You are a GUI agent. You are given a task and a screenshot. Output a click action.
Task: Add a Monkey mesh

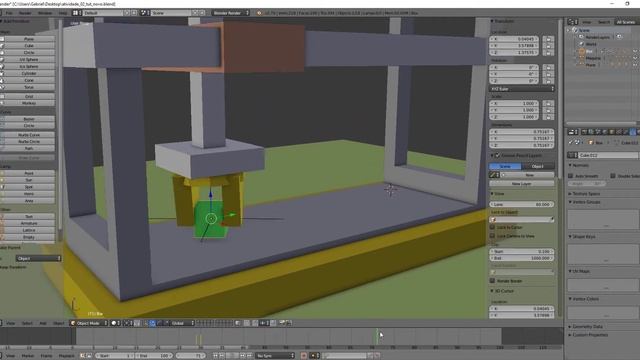(29, 103)
